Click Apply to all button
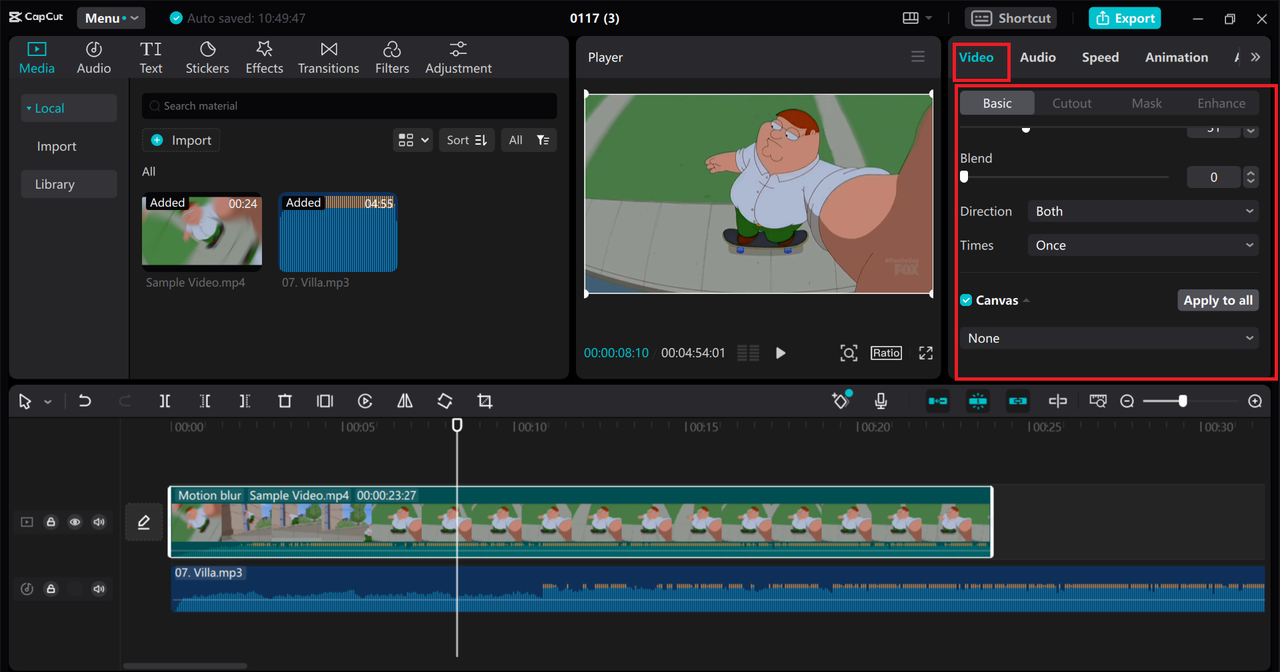 [x=1218, y=300]
